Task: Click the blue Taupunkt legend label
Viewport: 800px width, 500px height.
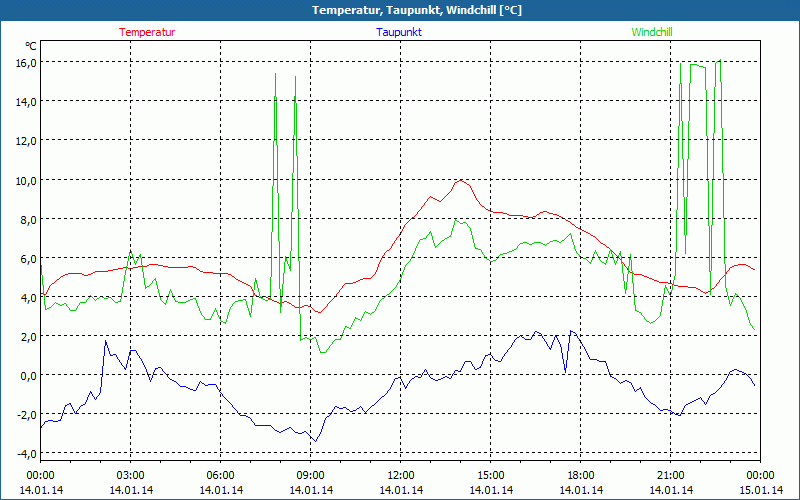Action: pyautogui.click(x=399, y=32)
